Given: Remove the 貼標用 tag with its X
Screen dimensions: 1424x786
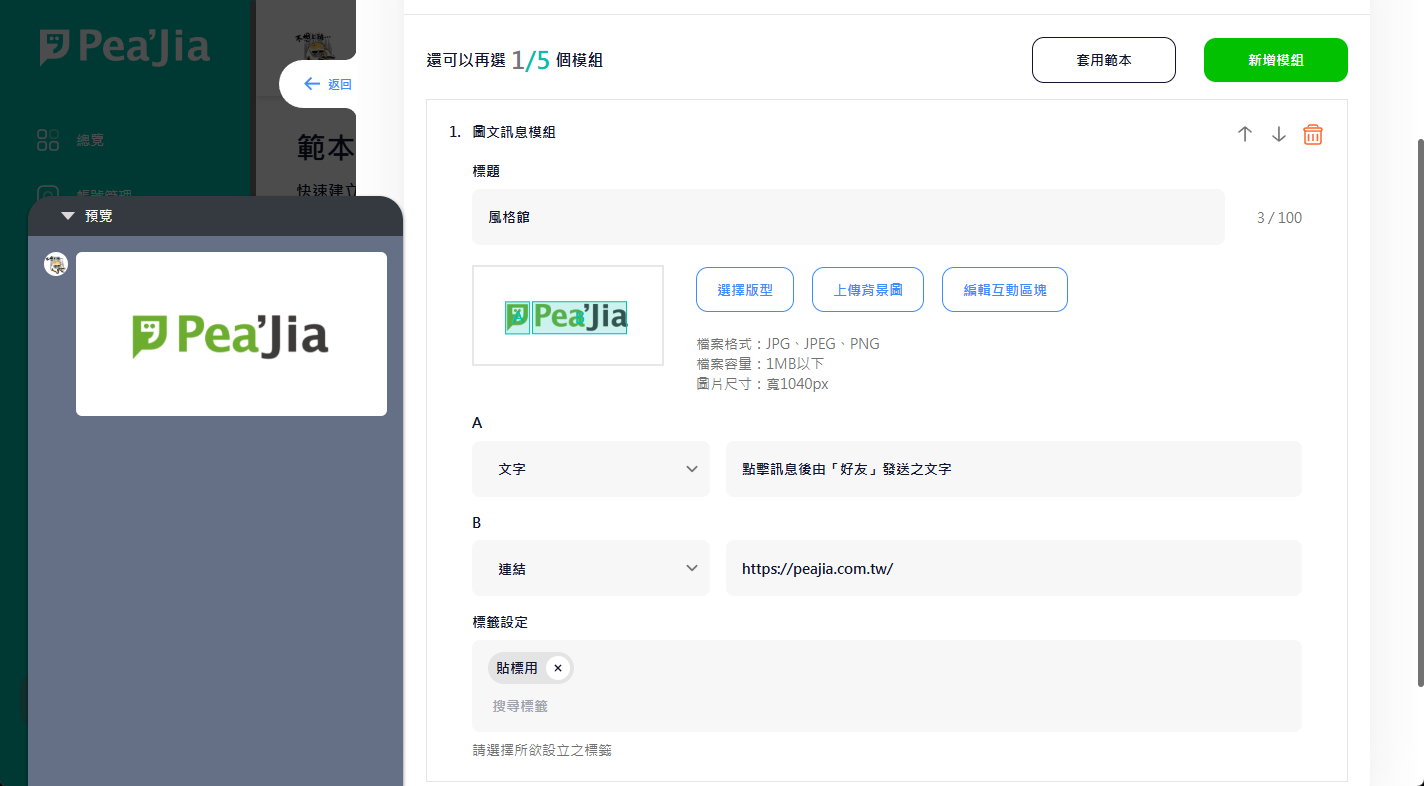Looking at the screenshot, I should [558, 668].
